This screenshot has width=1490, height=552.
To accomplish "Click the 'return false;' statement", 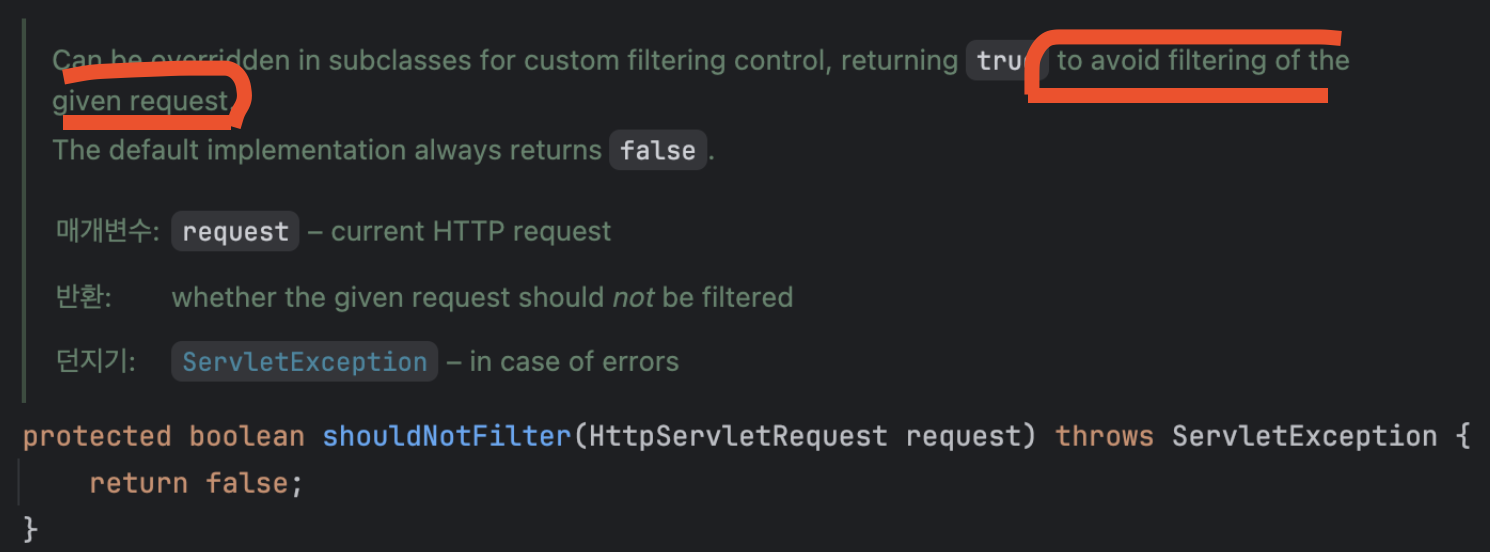I will click(x=196, y=484).
